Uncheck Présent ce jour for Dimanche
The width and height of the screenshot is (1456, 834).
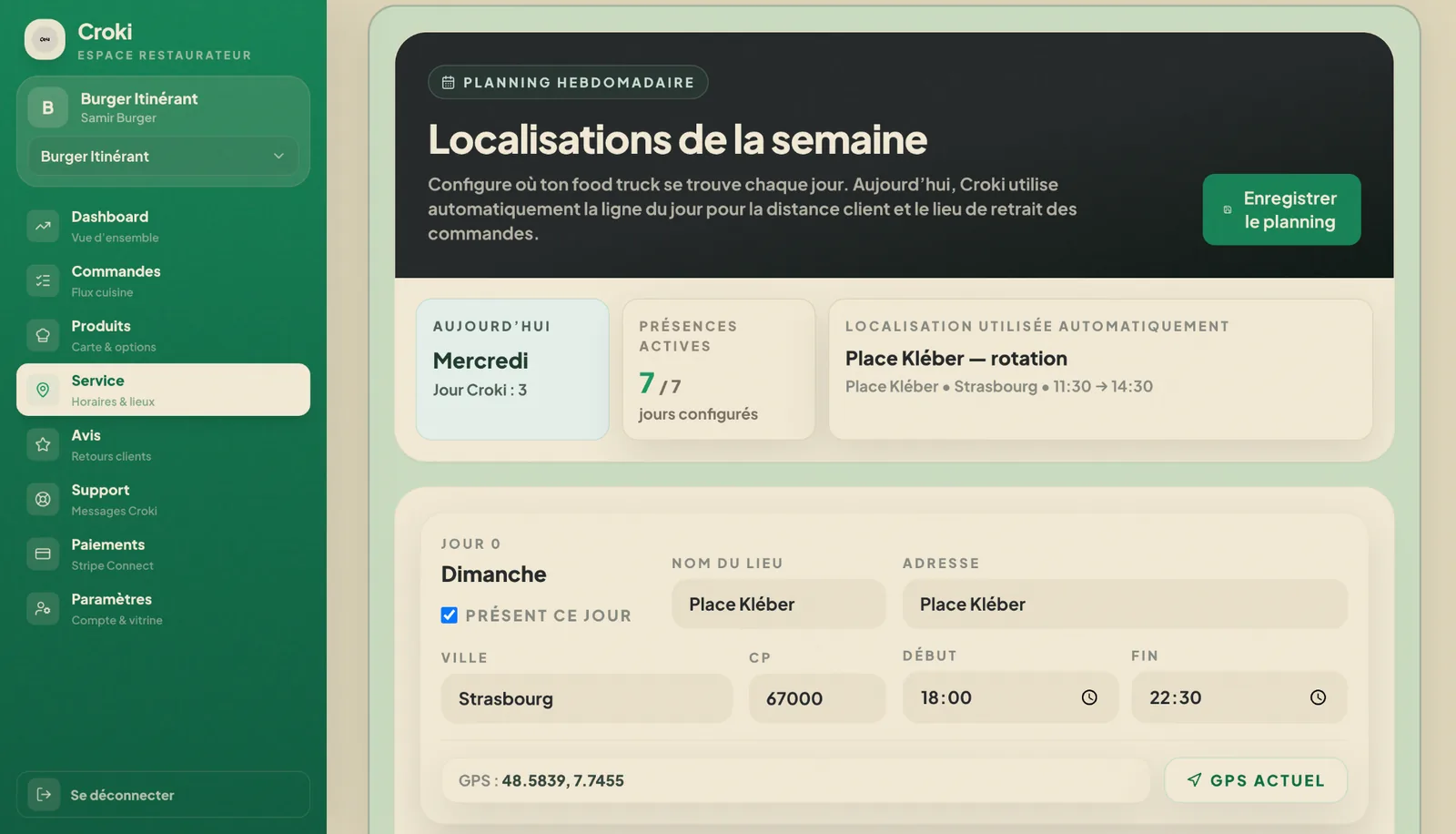[450, 615]
